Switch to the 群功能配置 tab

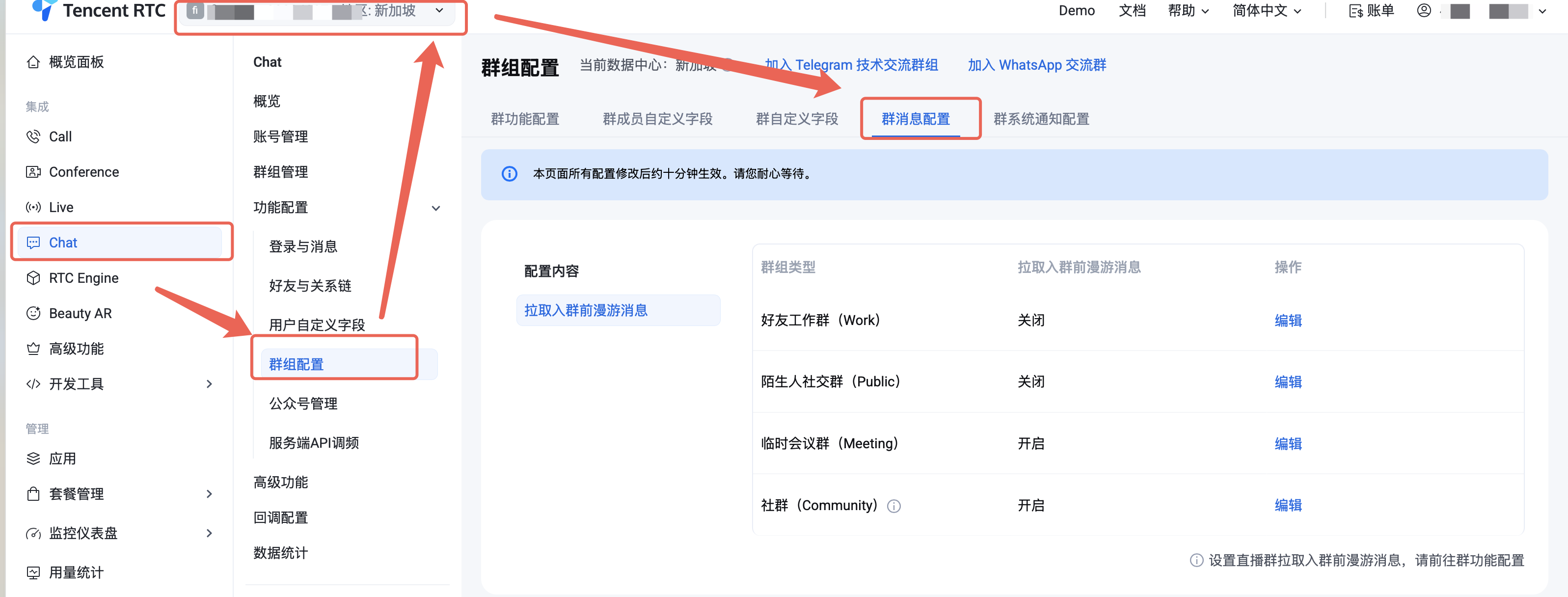click(x=525, y=119)
